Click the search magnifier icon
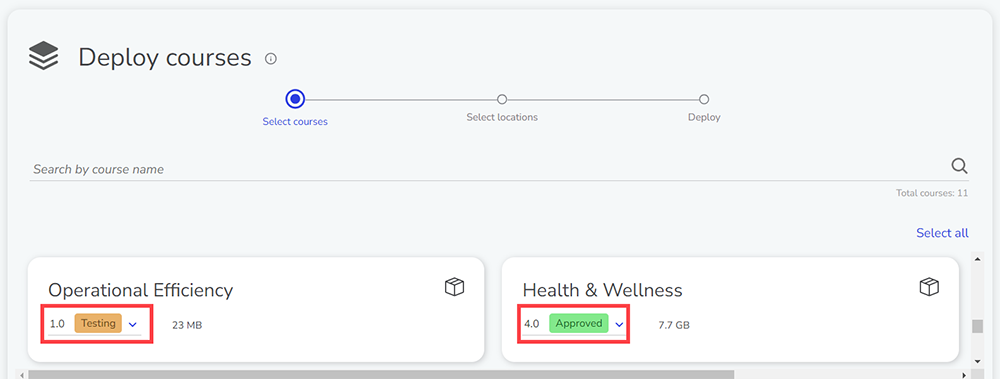Screen dimensions: 1000x379 click(959, 166)
